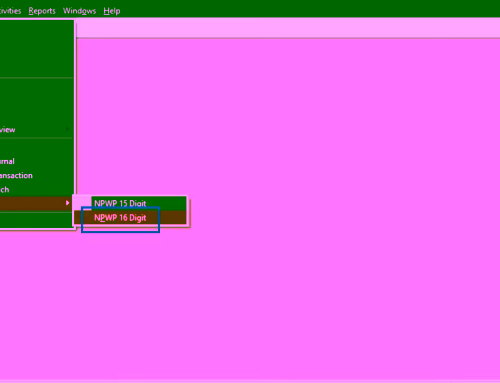The height and width of the screenshot is (383, 500).
Task: Choose the NPWP 15 Digit option
Action: click(120, 203)
